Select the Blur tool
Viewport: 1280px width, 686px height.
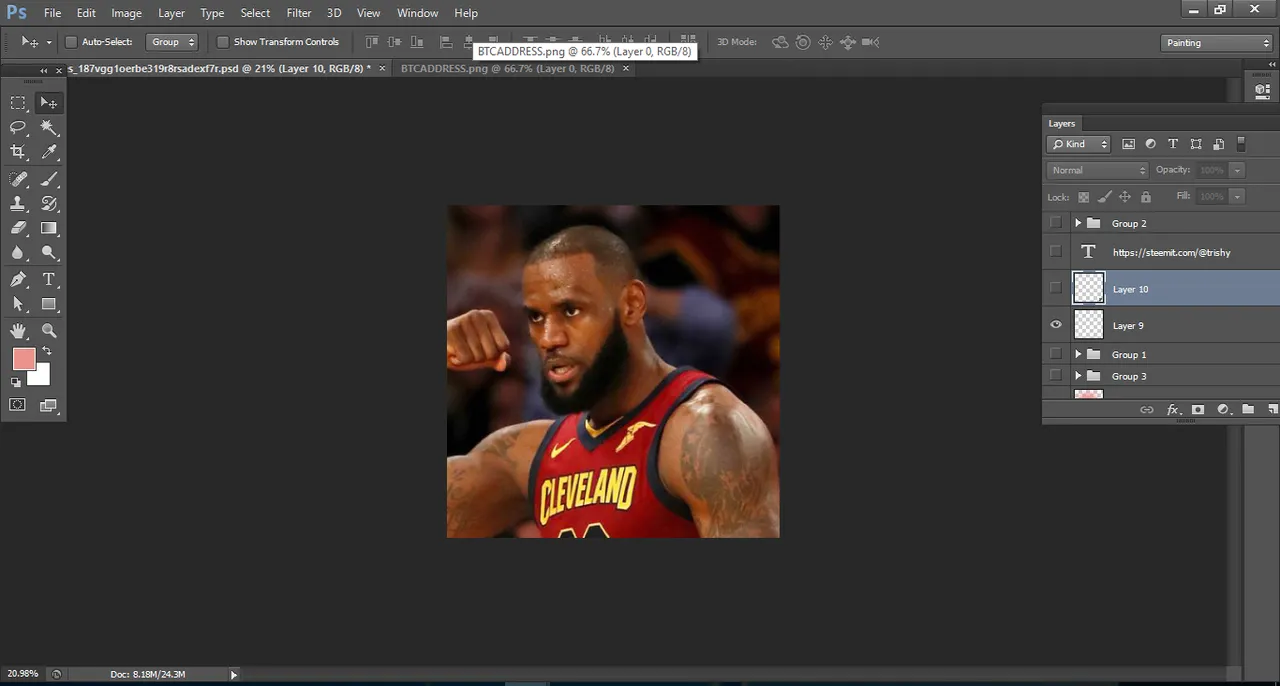18,253
